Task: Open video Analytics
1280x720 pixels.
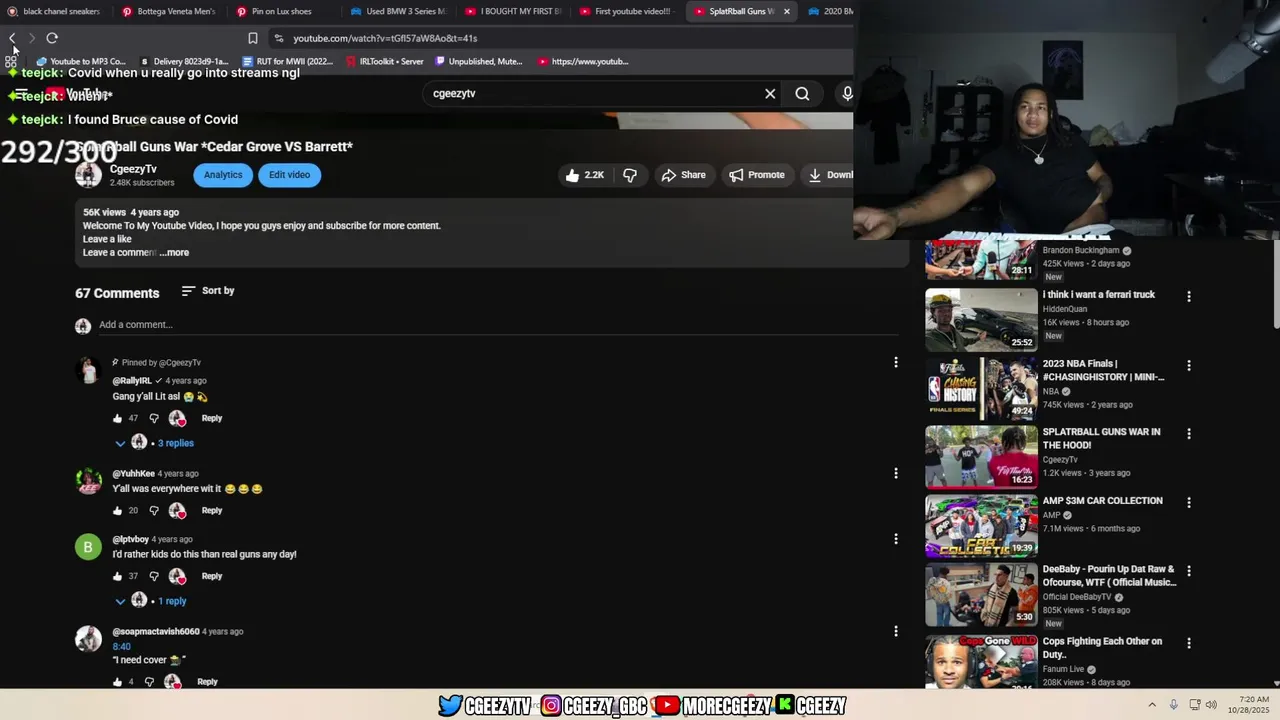Action: (223, 175)
